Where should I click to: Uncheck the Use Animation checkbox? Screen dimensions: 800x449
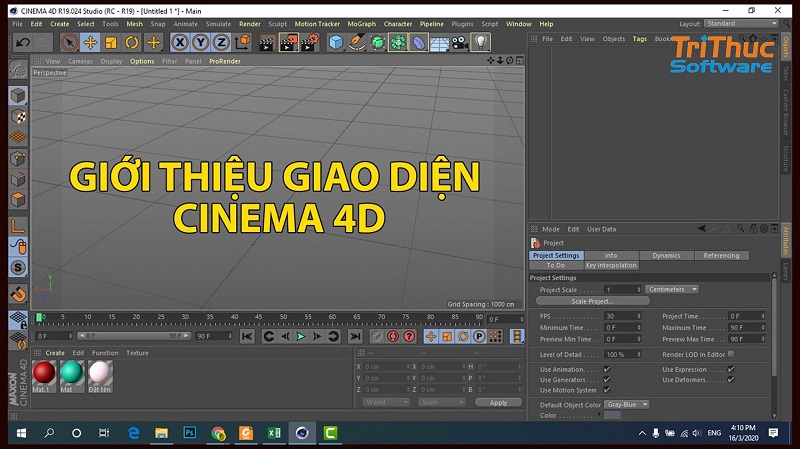607,369
